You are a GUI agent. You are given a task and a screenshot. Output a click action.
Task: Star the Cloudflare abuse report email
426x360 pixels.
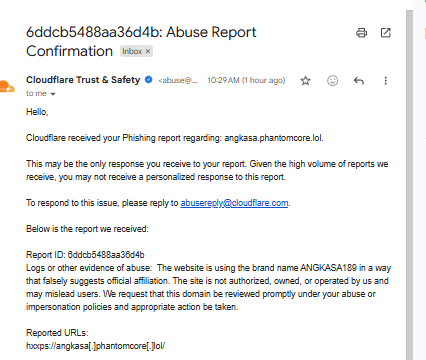pos(305,81)
